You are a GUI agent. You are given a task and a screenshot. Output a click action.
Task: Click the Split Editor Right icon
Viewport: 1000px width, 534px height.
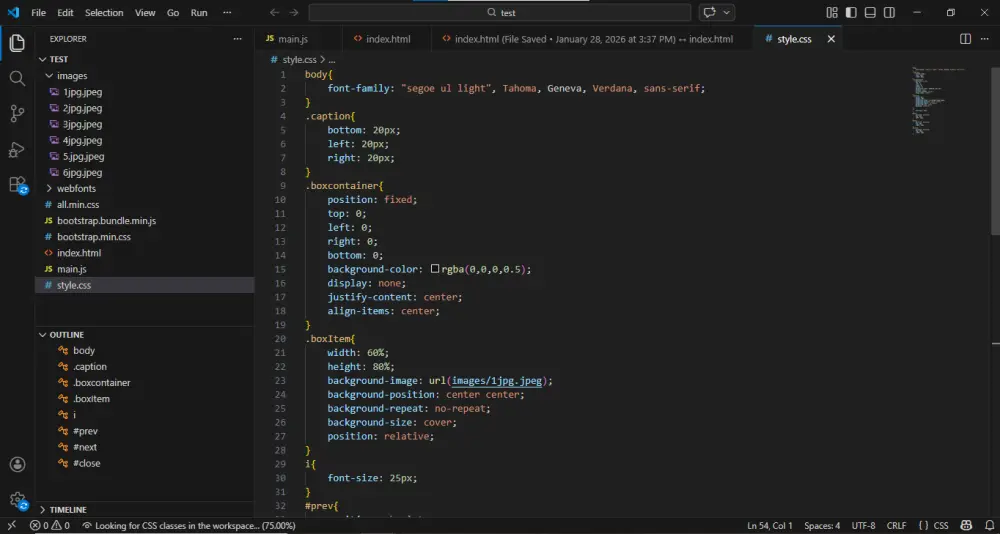pos(966,39)
